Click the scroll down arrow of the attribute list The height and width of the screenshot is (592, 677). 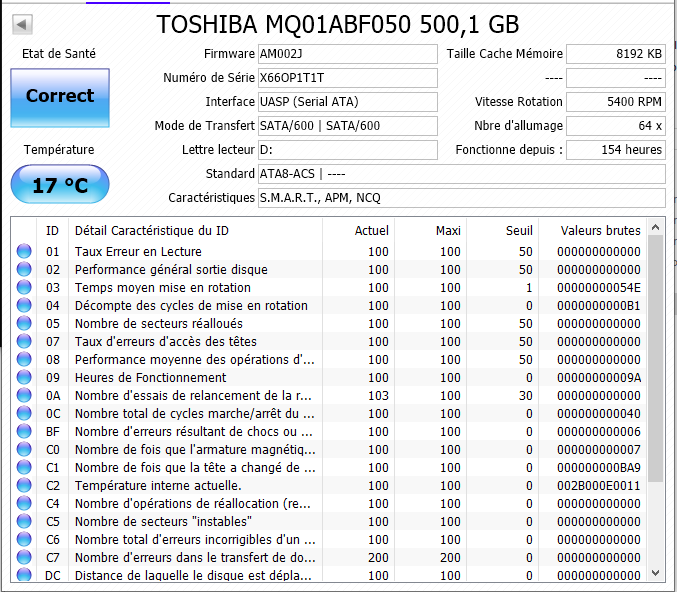click(x=656, y=572)
